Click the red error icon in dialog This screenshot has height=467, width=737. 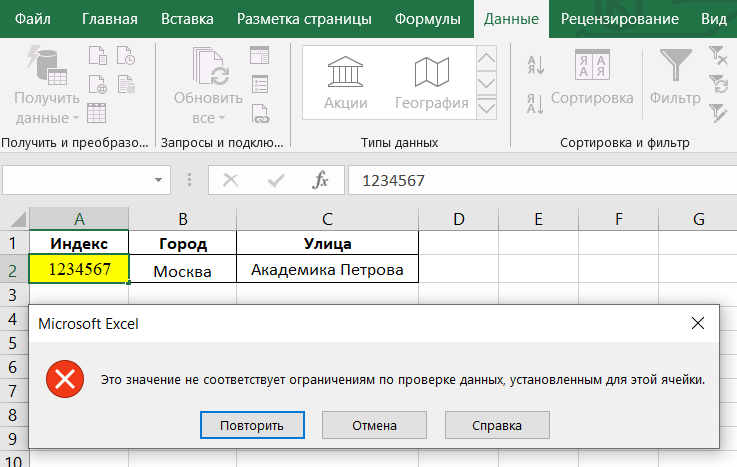coord(65,379)
